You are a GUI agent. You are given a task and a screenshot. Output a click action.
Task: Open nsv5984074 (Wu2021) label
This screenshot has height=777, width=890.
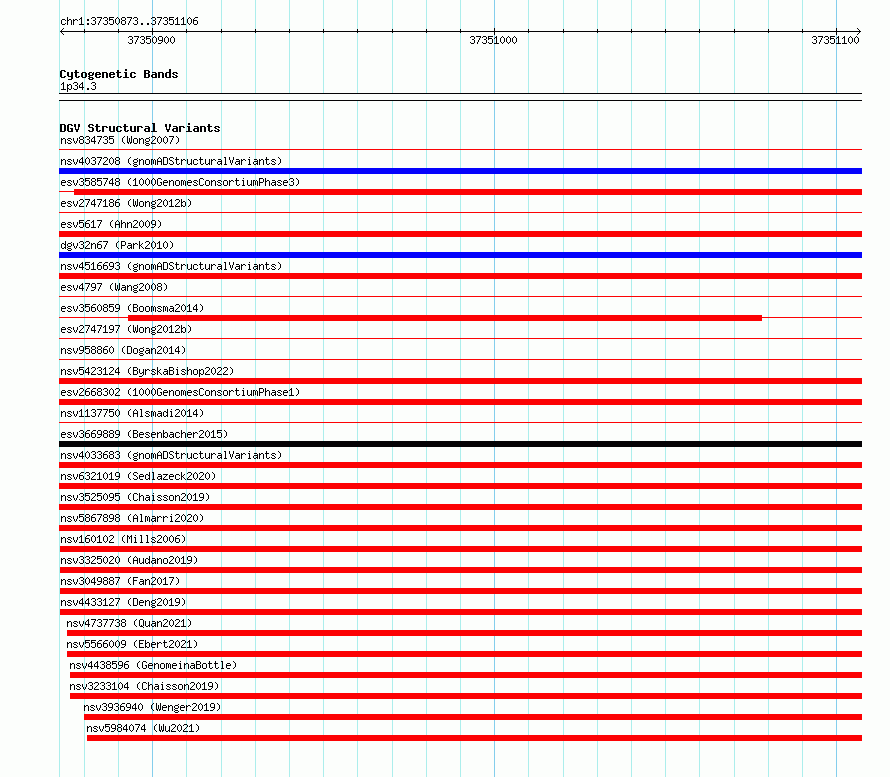[x=143, y=728]
